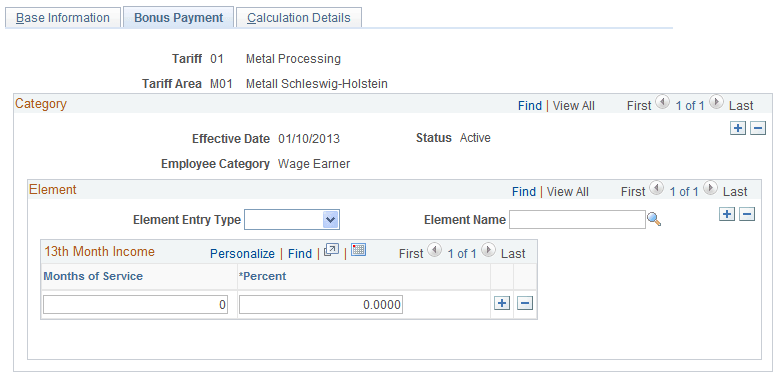Select the Wage Earner employee category text
This screenshot has height=378, width=779.
314,164
